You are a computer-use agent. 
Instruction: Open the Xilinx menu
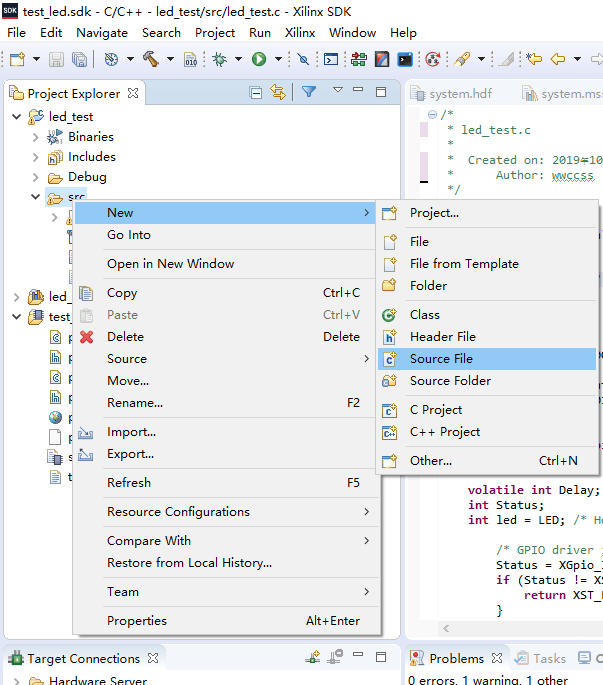(300, 33)
